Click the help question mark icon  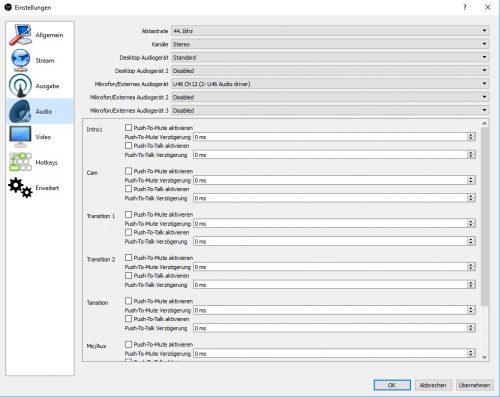465,7
